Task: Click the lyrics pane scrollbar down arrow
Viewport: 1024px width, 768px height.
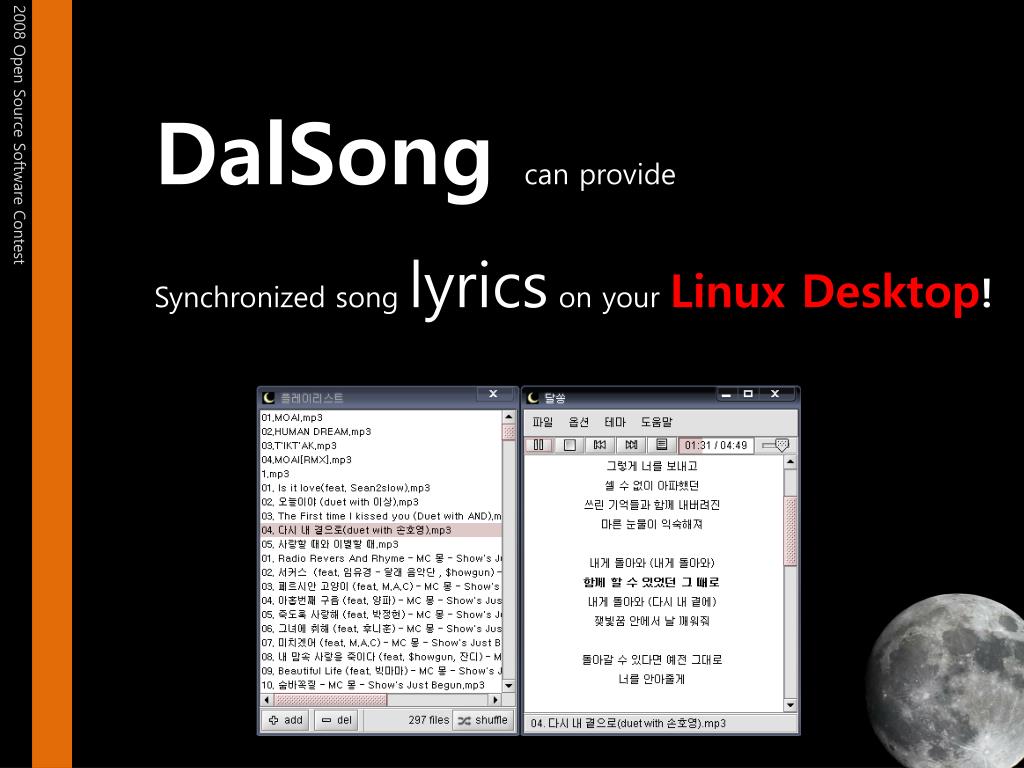Action: tap(790, 705)
